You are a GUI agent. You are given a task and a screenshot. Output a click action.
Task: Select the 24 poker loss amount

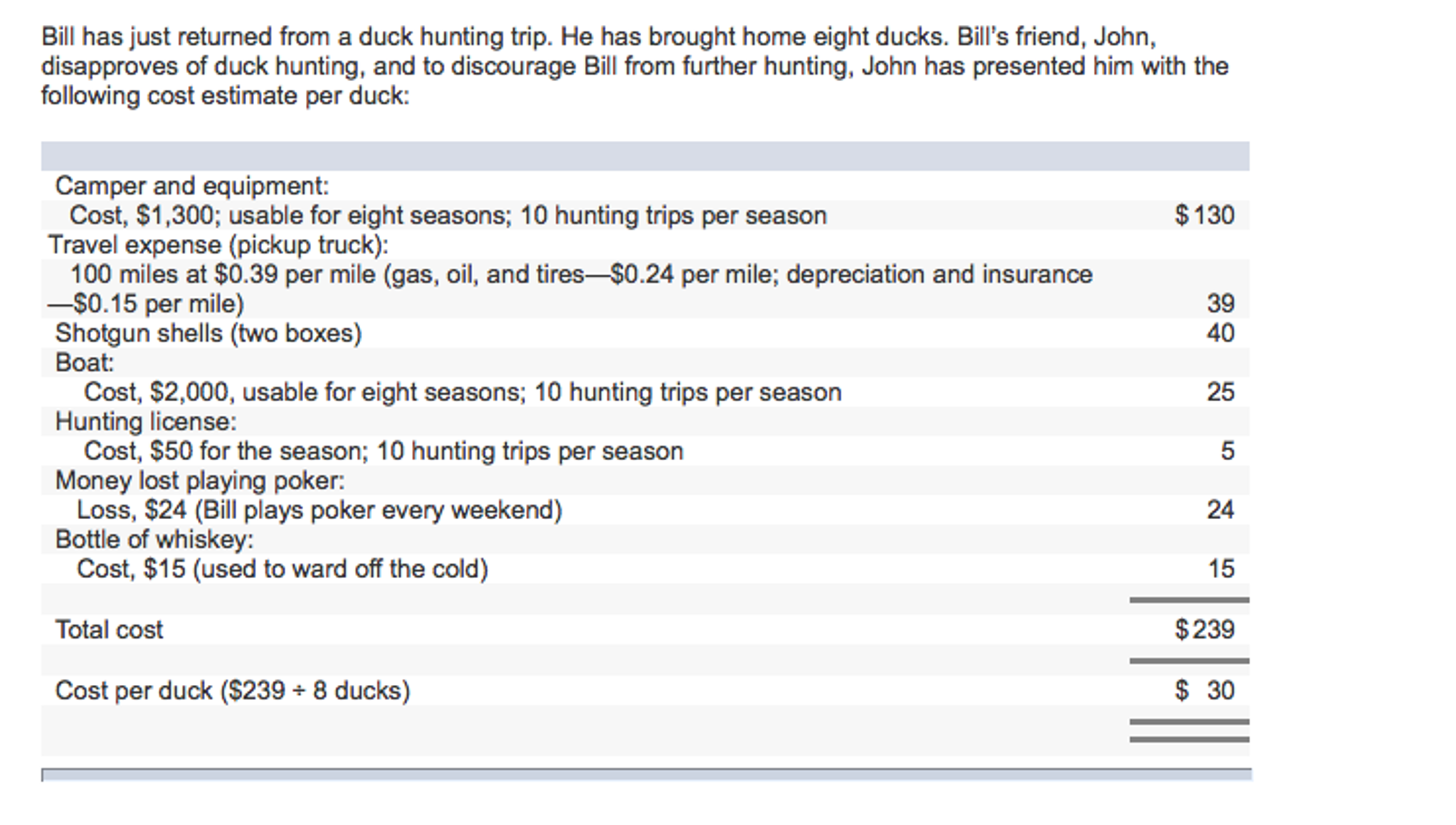(x=1220, y=510)
